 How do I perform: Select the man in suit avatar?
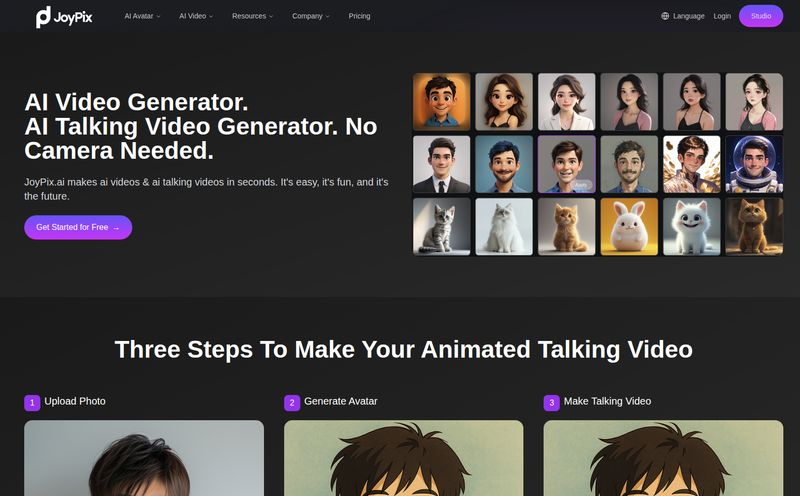[x=441, y=164]
